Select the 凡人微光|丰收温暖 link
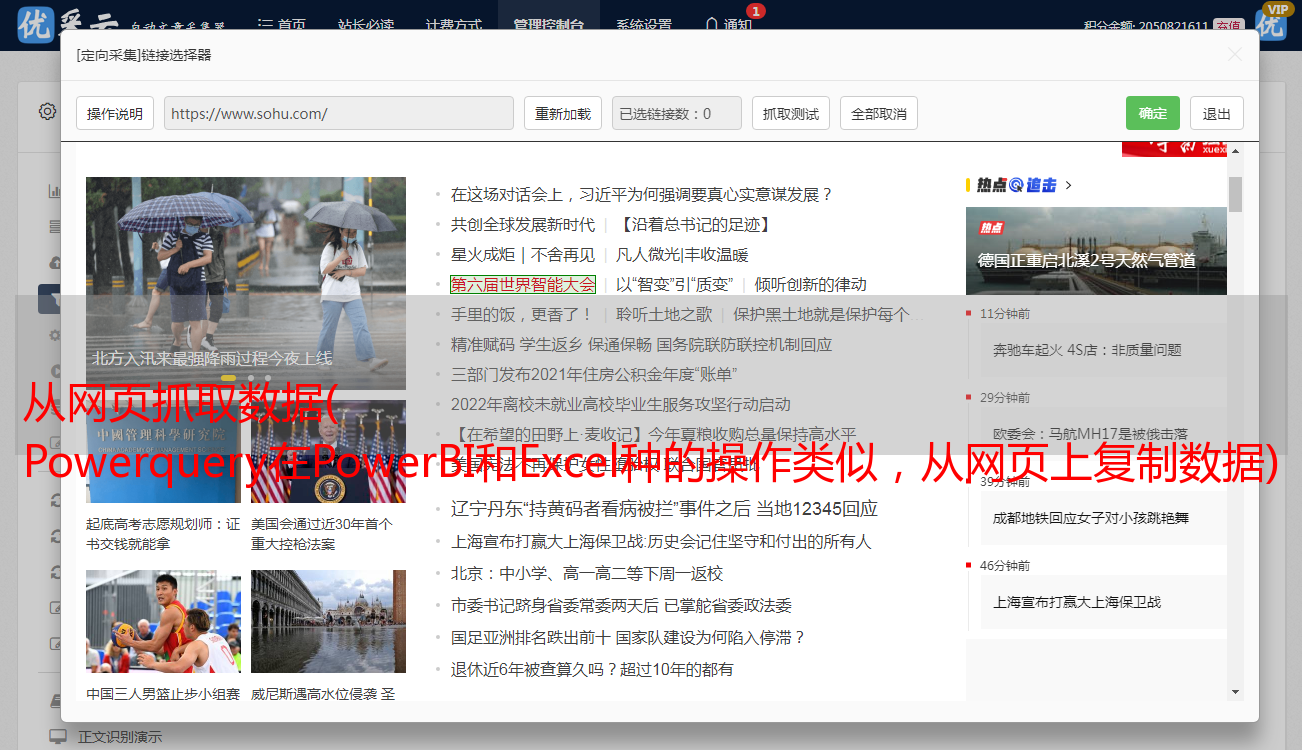This screenshot has height=750, width=1302. point(682,254)
